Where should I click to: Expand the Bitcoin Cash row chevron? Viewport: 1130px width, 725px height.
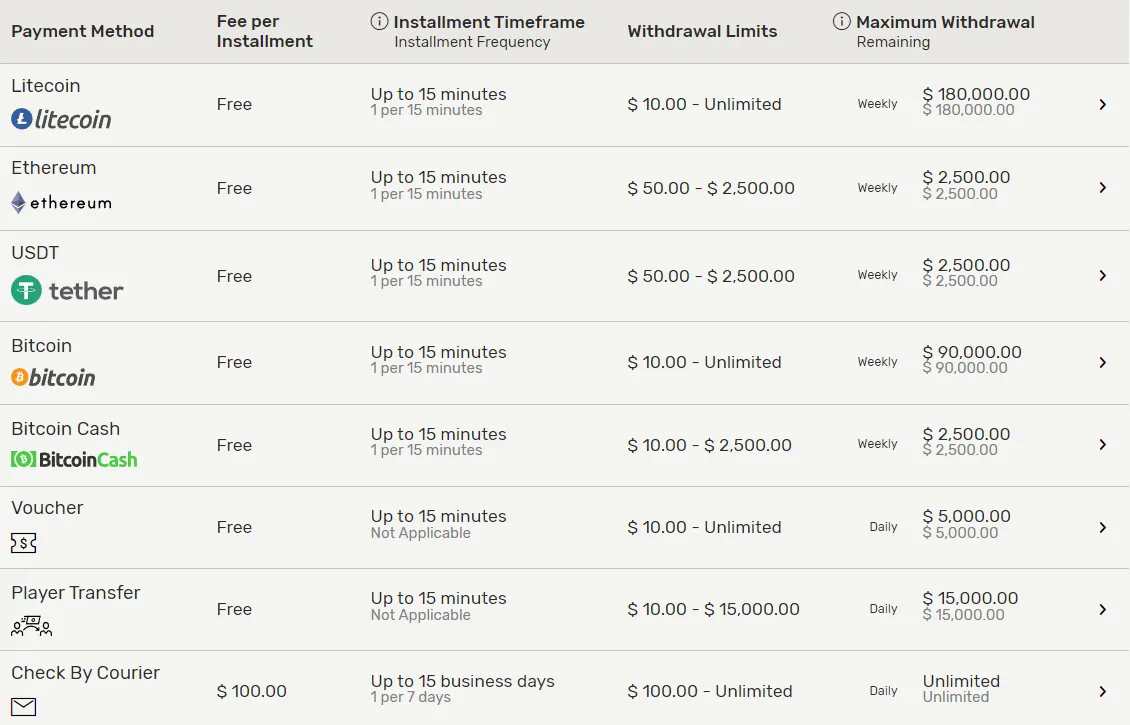point(1103,443)
